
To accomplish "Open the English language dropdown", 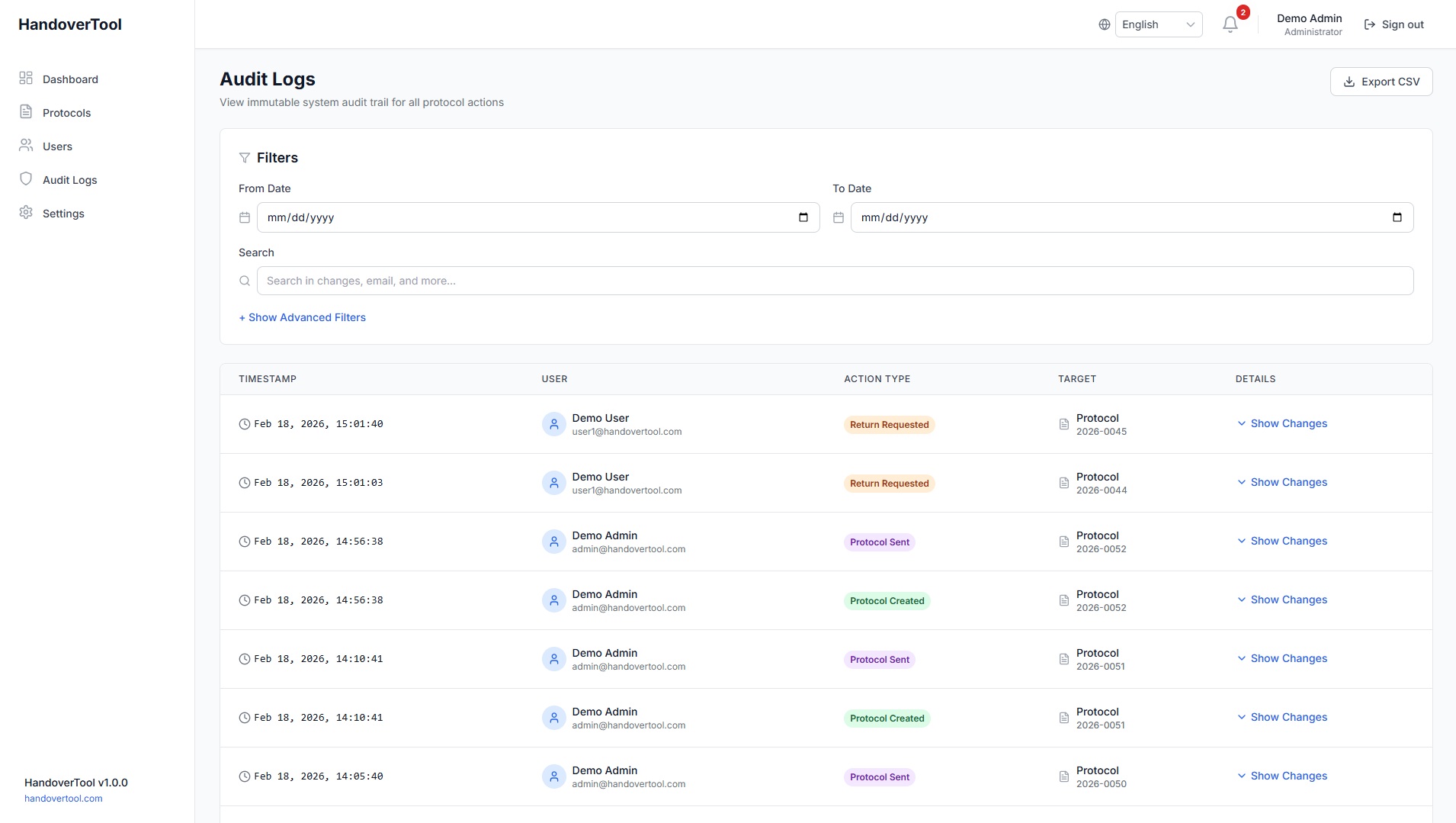I will pos(1158,24).
